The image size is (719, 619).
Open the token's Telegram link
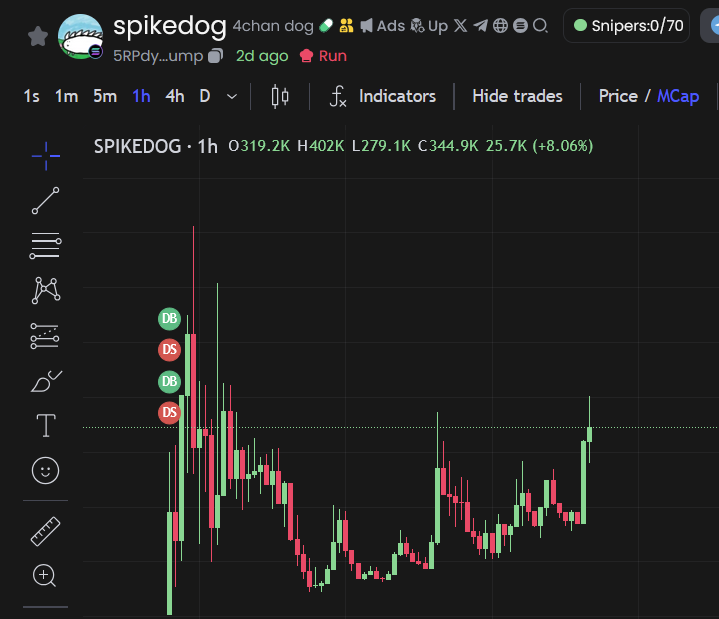point(480,26)
